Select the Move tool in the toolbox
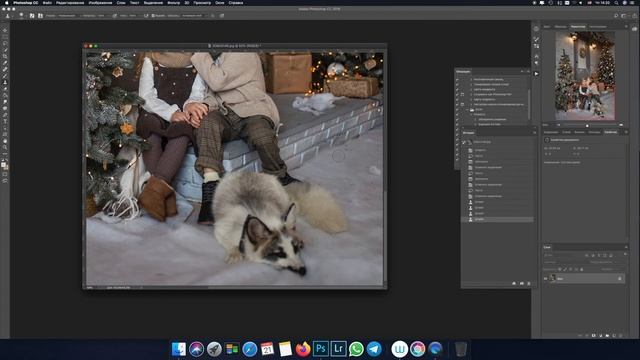640x360 pixels. pyautogui.click(x=5, y=30)
